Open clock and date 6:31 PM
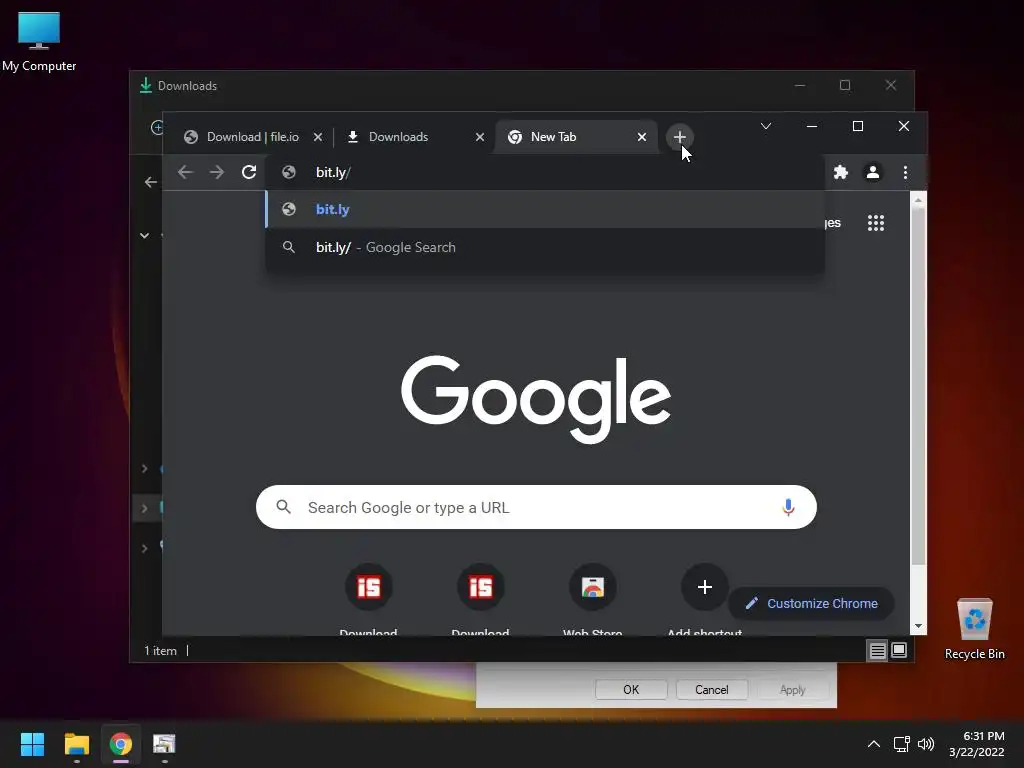The width and height of the screenshot is (1024, 768). [x=976, y=744]
